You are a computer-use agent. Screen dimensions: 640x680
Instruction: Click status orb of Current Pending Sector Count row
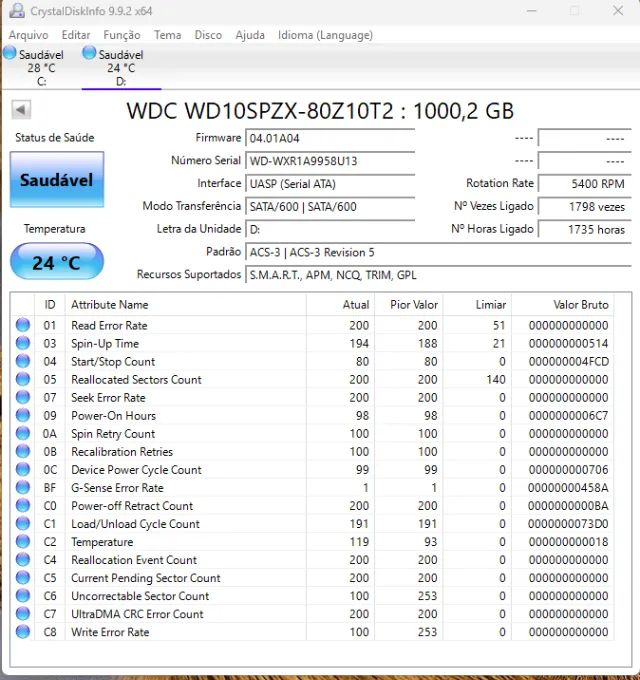pos(23,578)
